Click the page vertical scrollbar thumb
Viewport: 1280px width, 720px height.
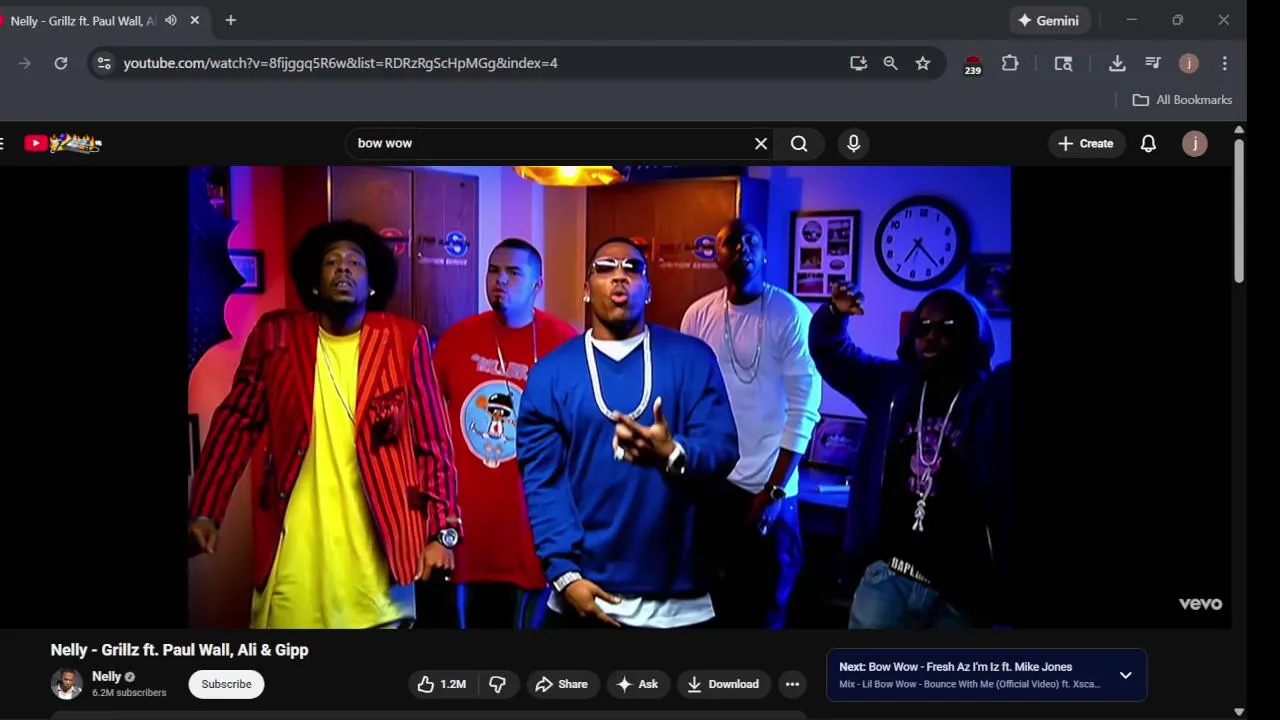(1239, 210)
